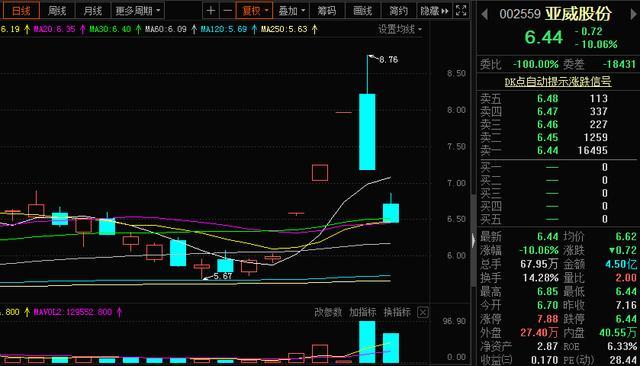640x366 pixels.
Task: Click 均价 value 6.62
Action: 626,236
